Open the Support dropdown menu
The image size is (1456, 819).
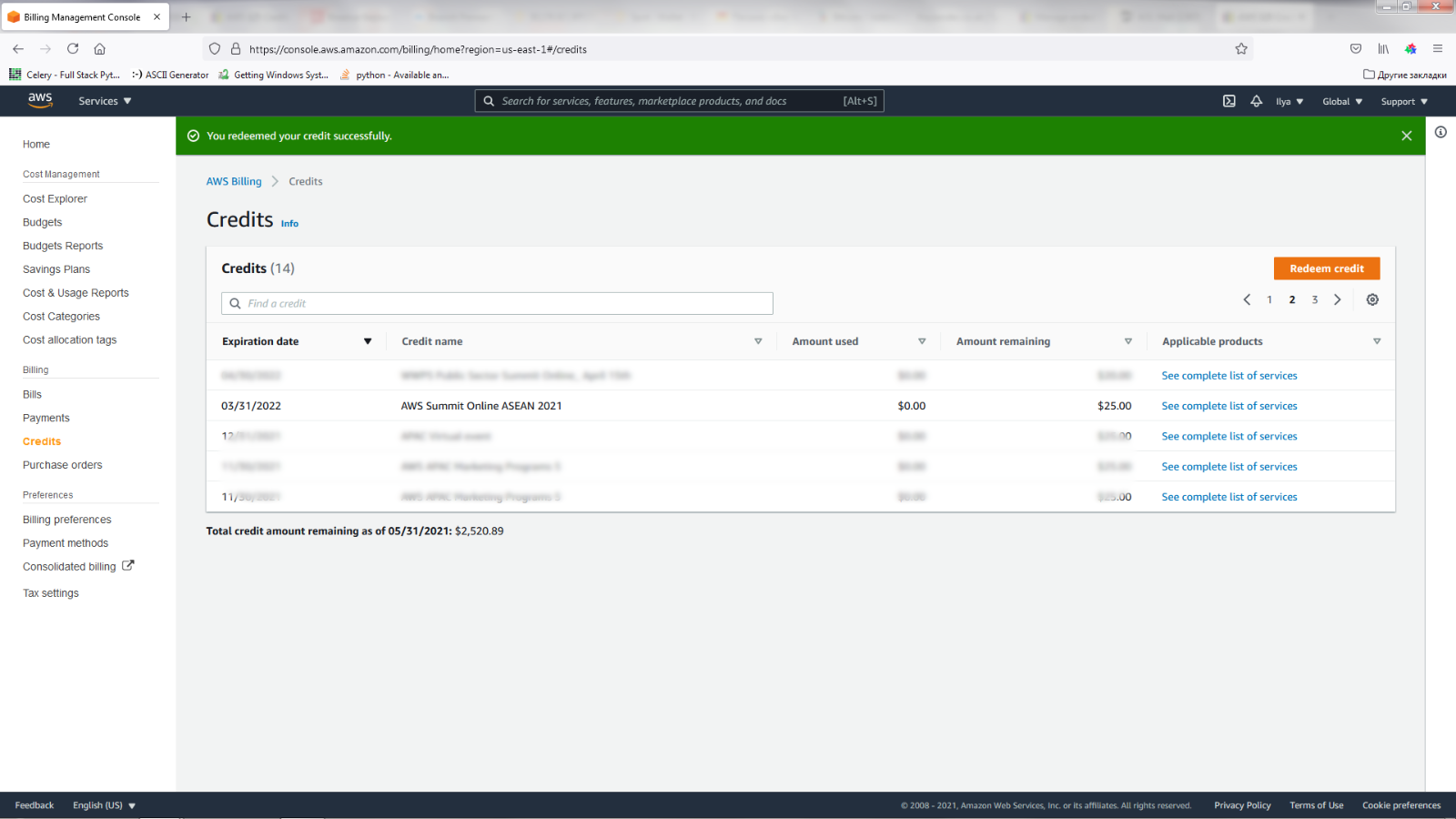pos(1403,102)
